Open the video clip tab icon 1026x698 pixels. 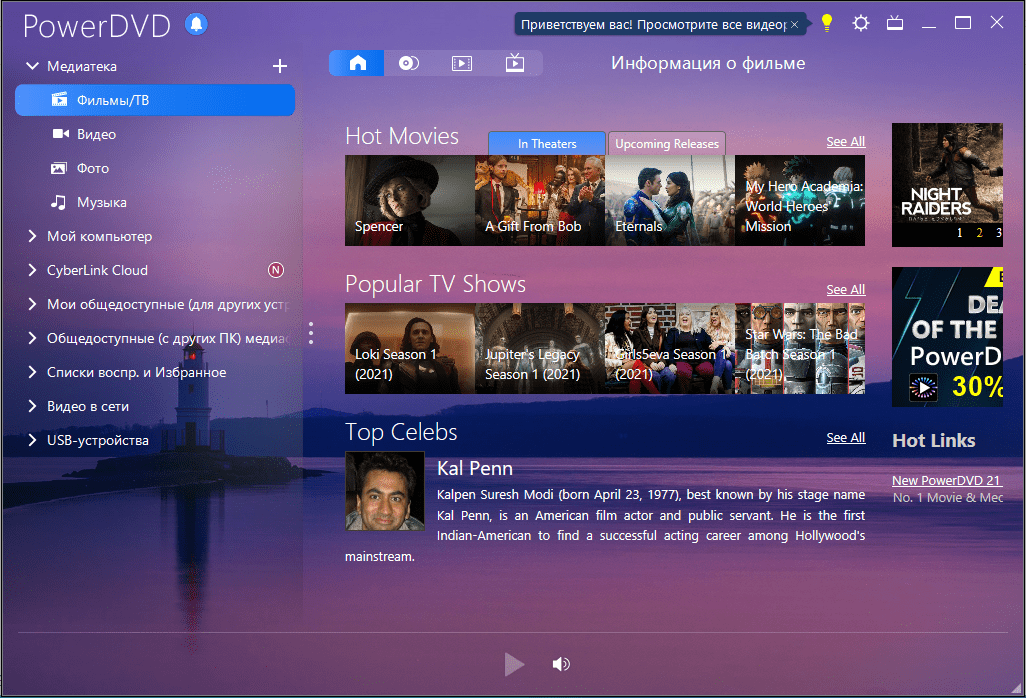click(462, 63)
